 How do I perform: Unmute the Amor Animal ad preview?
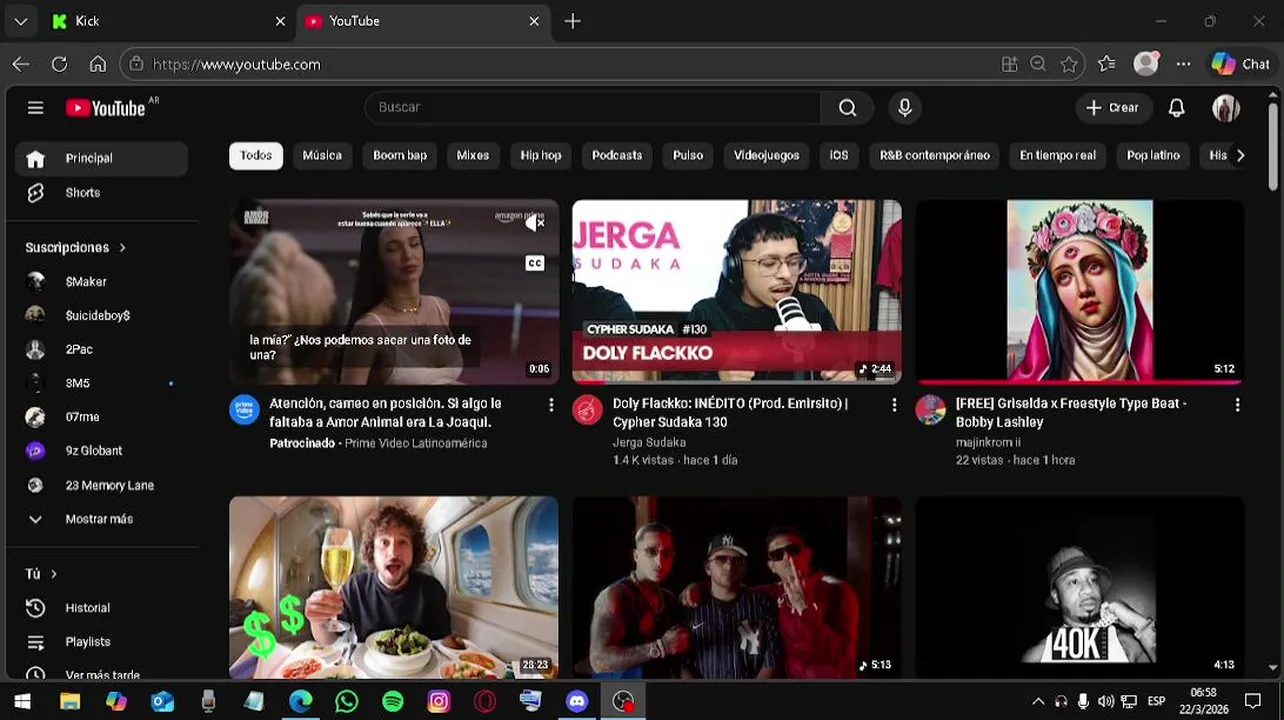pyautogui.click(x=535, y=223)
